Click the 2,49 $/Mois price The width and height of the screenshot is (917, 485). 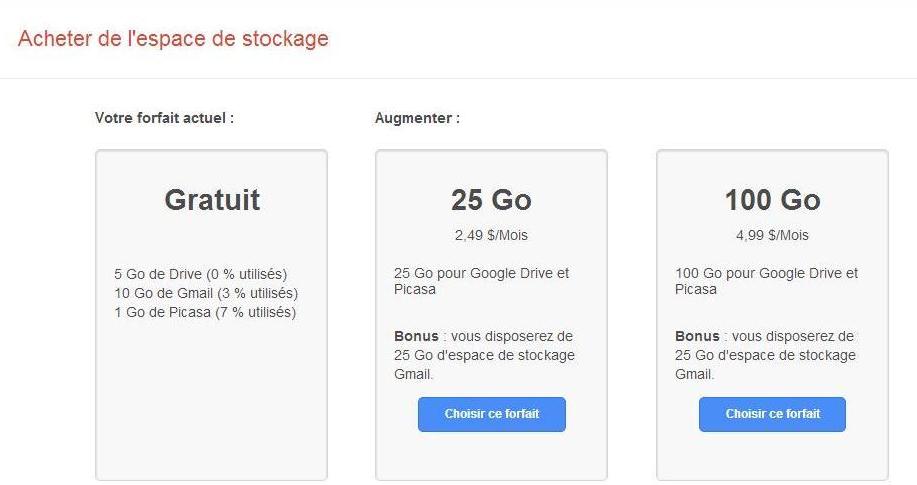point(491,236)
